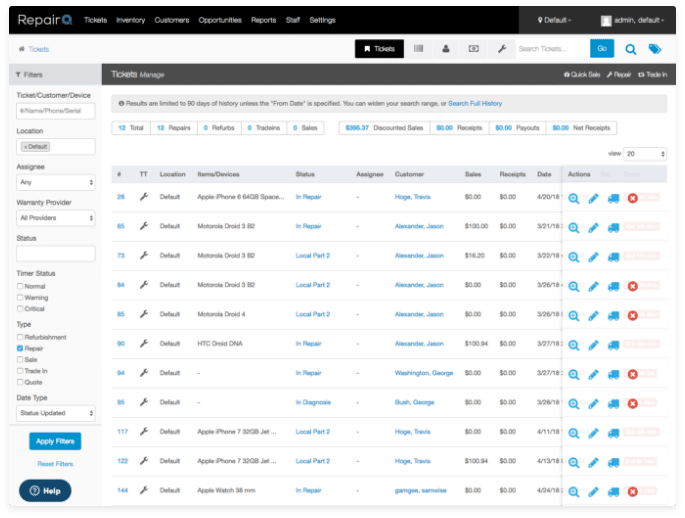Enable the Critical timer status checkbox
The image size is (685, 518).
[x=21, y=309]
